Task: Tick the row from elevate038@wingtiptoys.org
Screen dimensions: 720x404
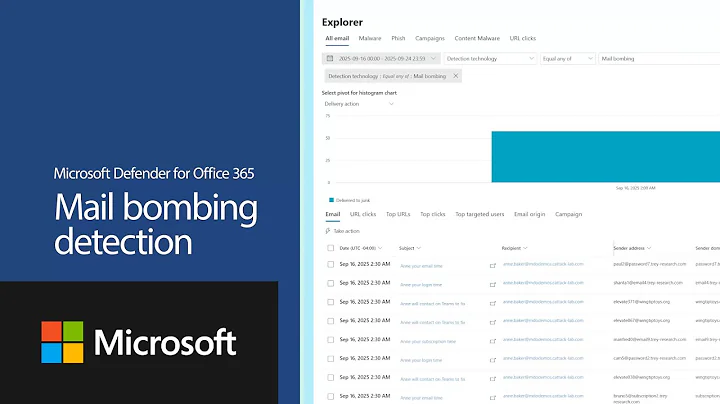Action: pos(331,377)
